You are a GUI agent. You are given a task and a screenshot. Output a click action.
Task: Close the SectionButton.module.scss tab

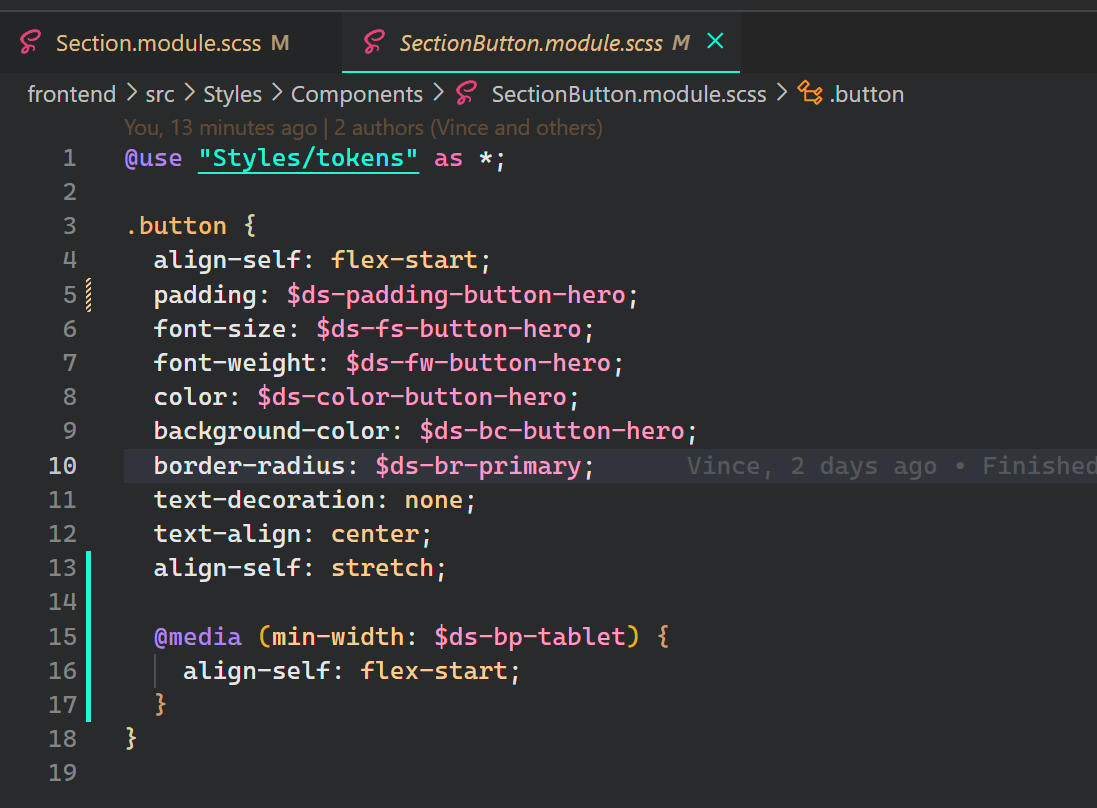pyautogui.click(x=715, y=41)
